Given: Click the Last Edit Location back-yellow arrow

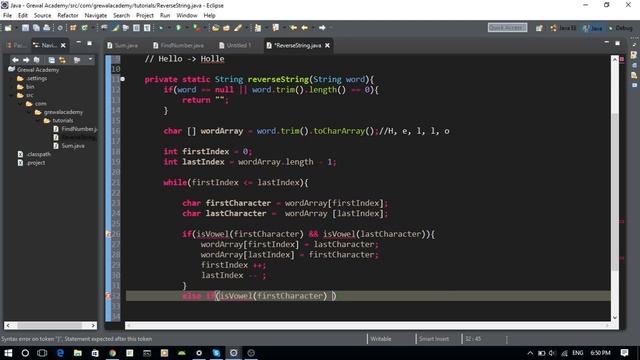Looking at the screenshot, I should pyautogui.click(x=293, y=28).
